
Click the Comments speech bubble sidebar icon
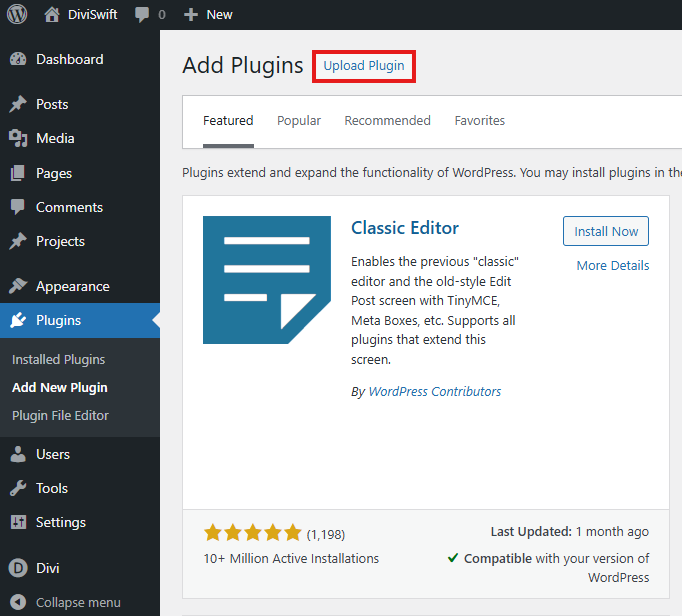(x=18, y=207)
